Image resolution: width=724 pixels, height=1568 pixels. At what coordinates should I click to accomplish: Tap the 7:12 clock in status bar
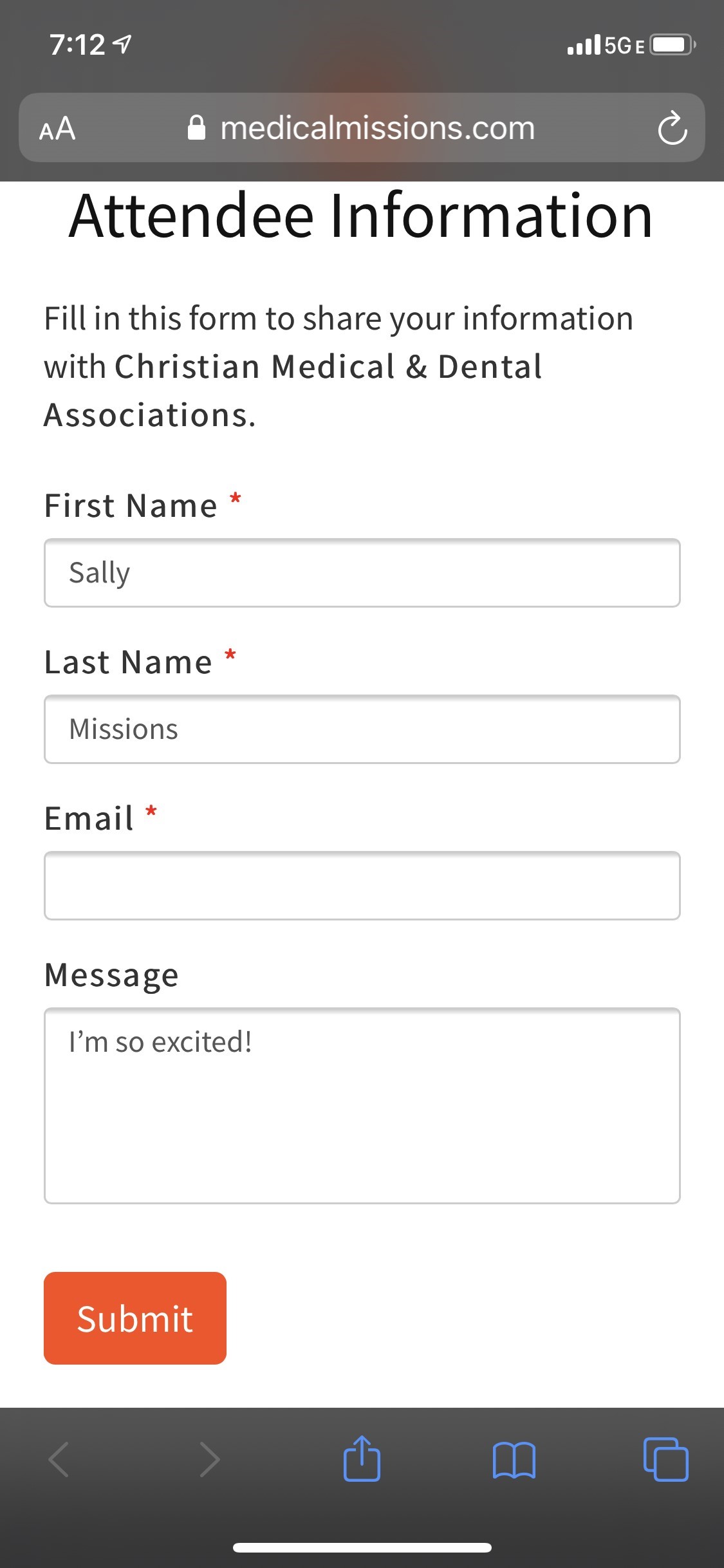pos(77,45)
